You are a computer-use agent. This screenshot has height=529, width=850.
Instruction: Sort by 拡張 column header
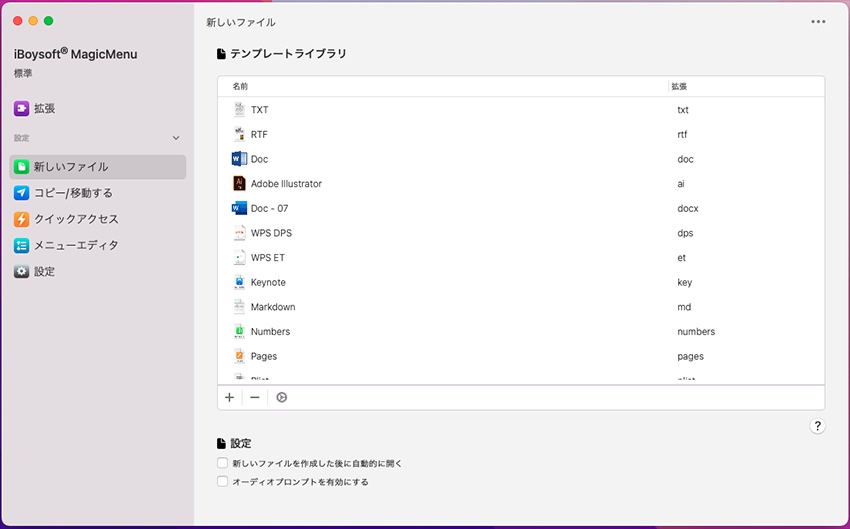(679, 86)
